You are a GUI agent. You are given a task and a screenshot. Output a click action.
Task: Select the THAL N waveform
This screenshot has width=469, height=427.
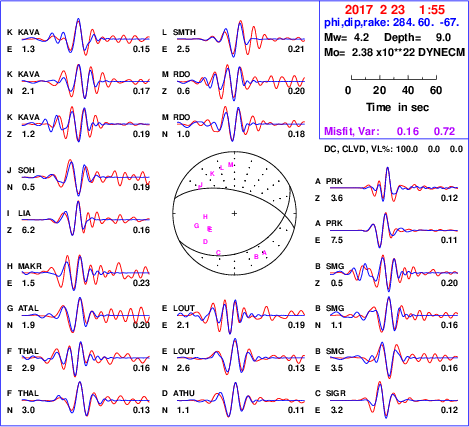[x=86, y=399]
